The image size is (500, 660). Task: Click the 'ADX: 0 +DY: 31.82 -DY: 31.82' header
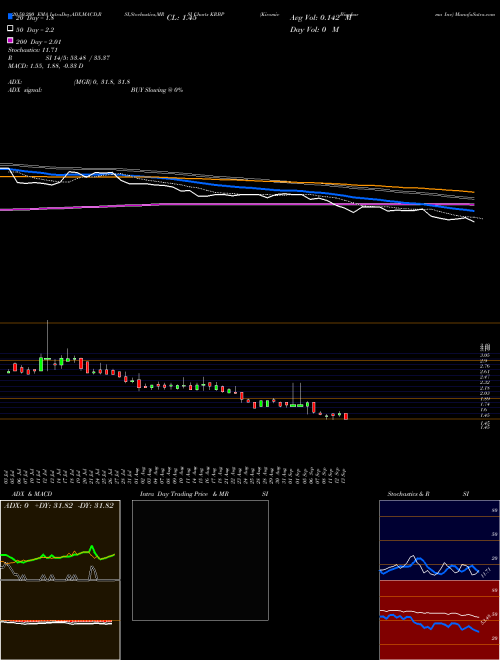point(59,506)
